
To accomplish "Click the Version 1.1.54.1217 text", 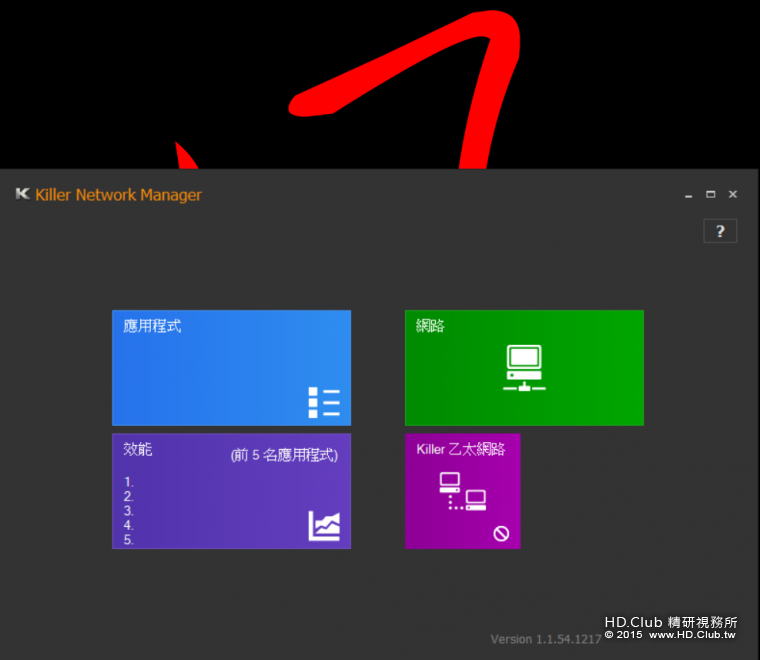I will coord(546,639).
